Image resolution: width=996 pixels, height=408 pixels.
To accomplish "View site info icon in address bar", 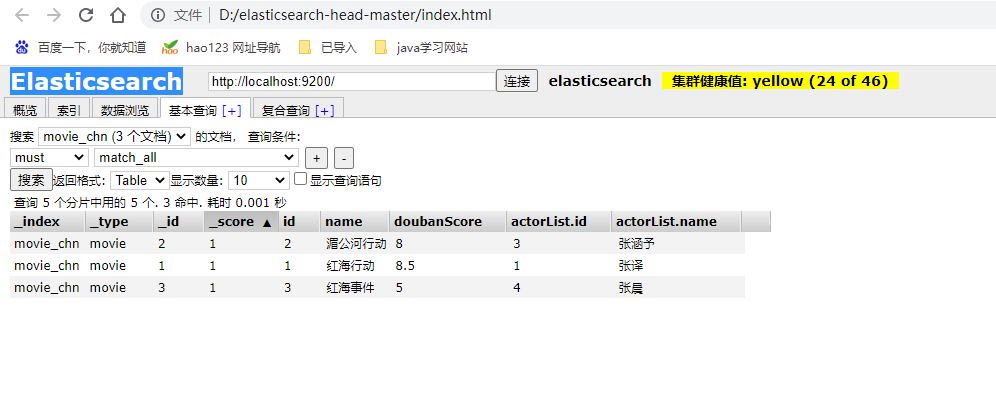I will tap(158, 15).
